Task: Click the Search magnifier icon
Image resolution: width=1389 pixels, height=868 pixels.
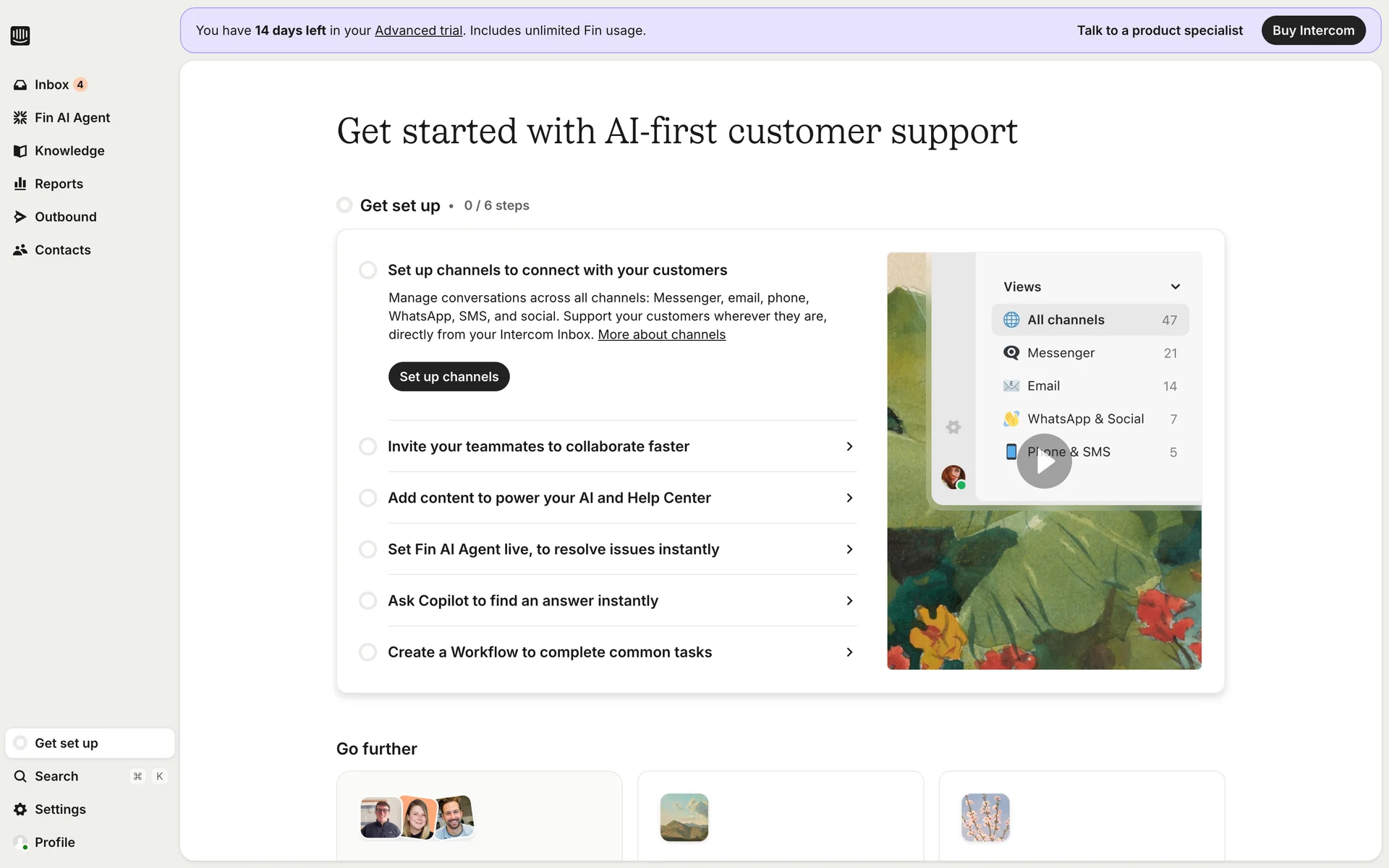Action: pos(20,776)
